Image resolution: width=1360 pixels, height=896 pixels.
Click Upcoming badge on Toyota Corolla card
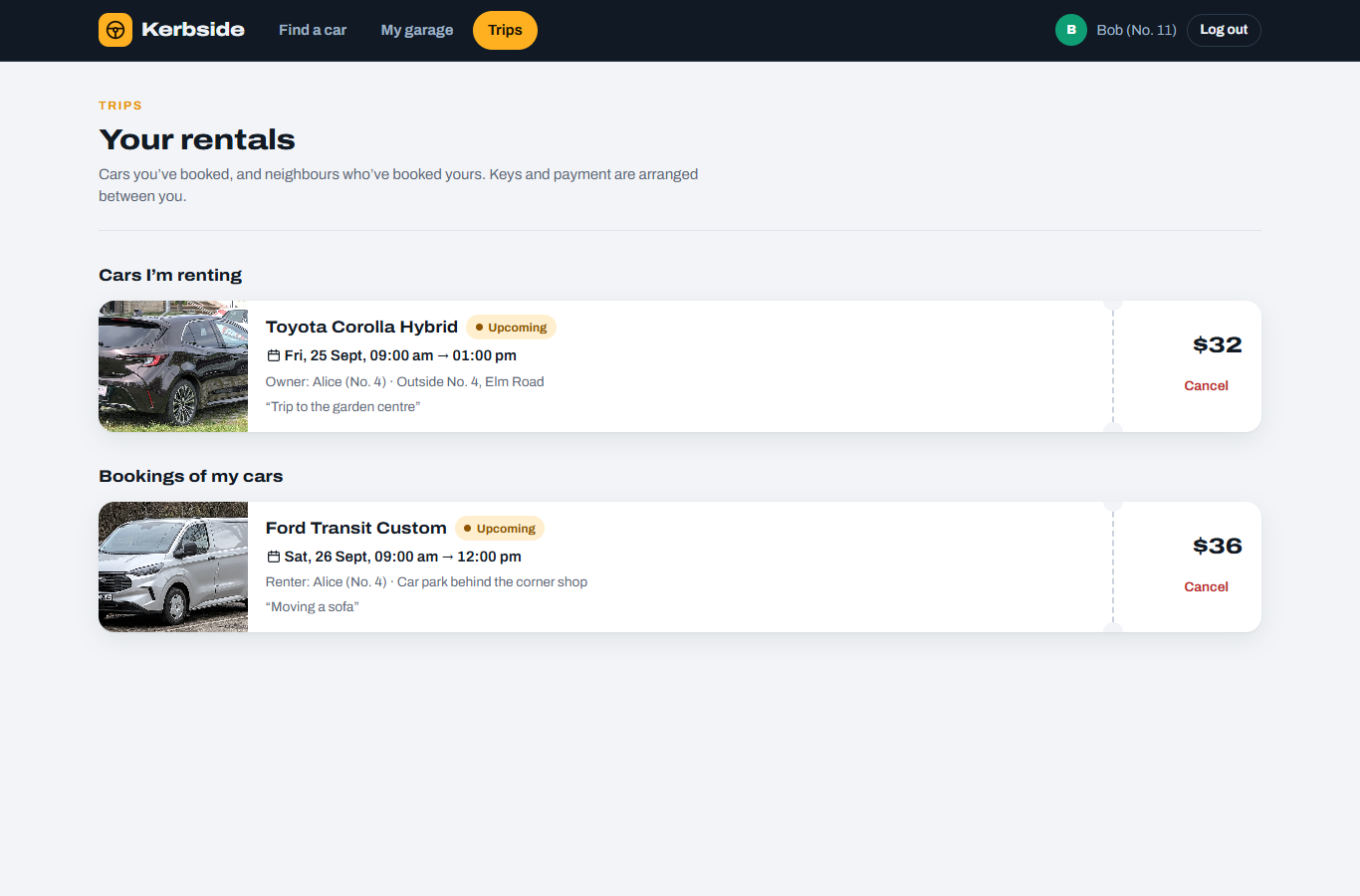coord(511,327)
